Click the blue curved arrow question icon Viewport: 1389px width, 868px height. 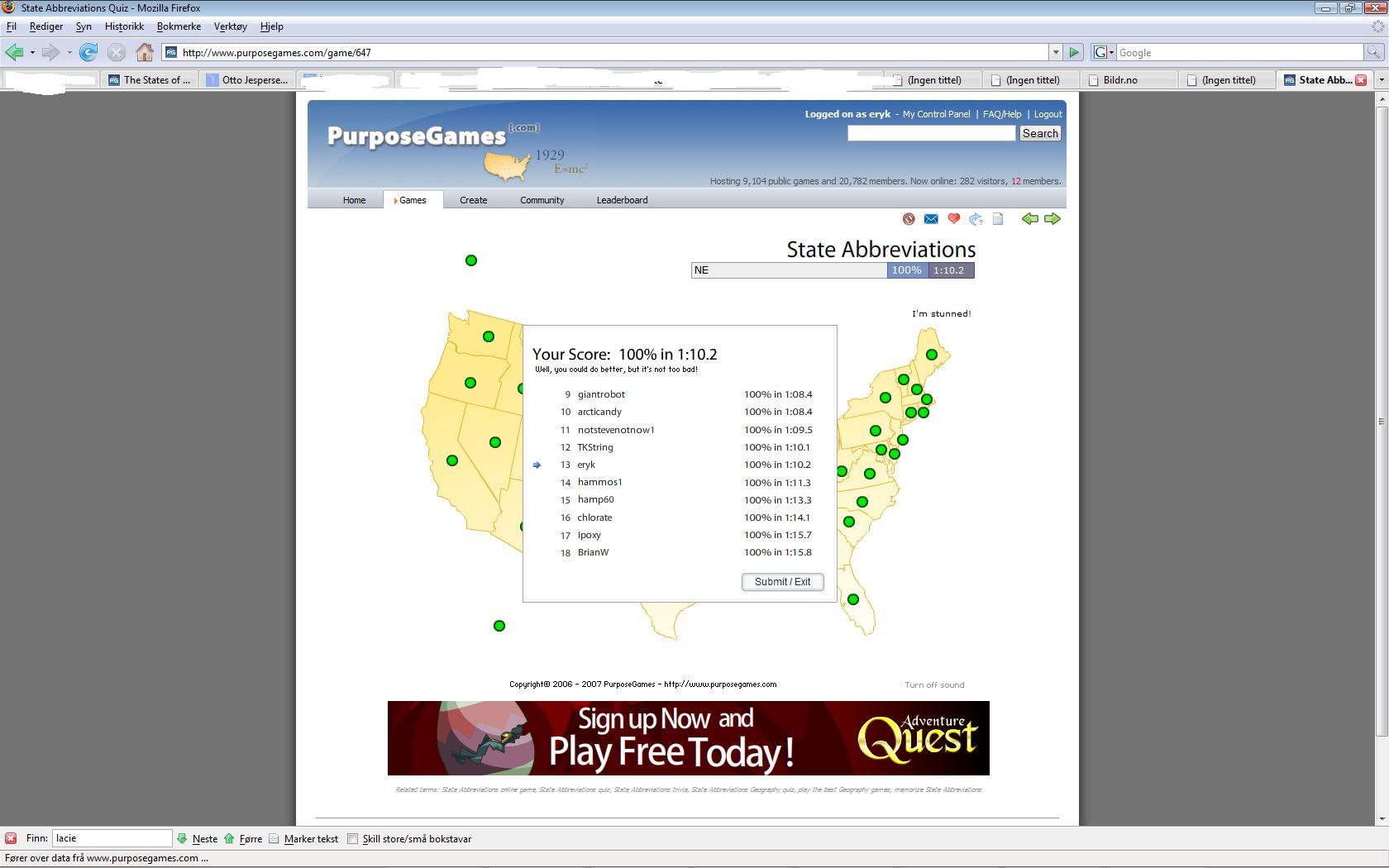tap(976, 219)
